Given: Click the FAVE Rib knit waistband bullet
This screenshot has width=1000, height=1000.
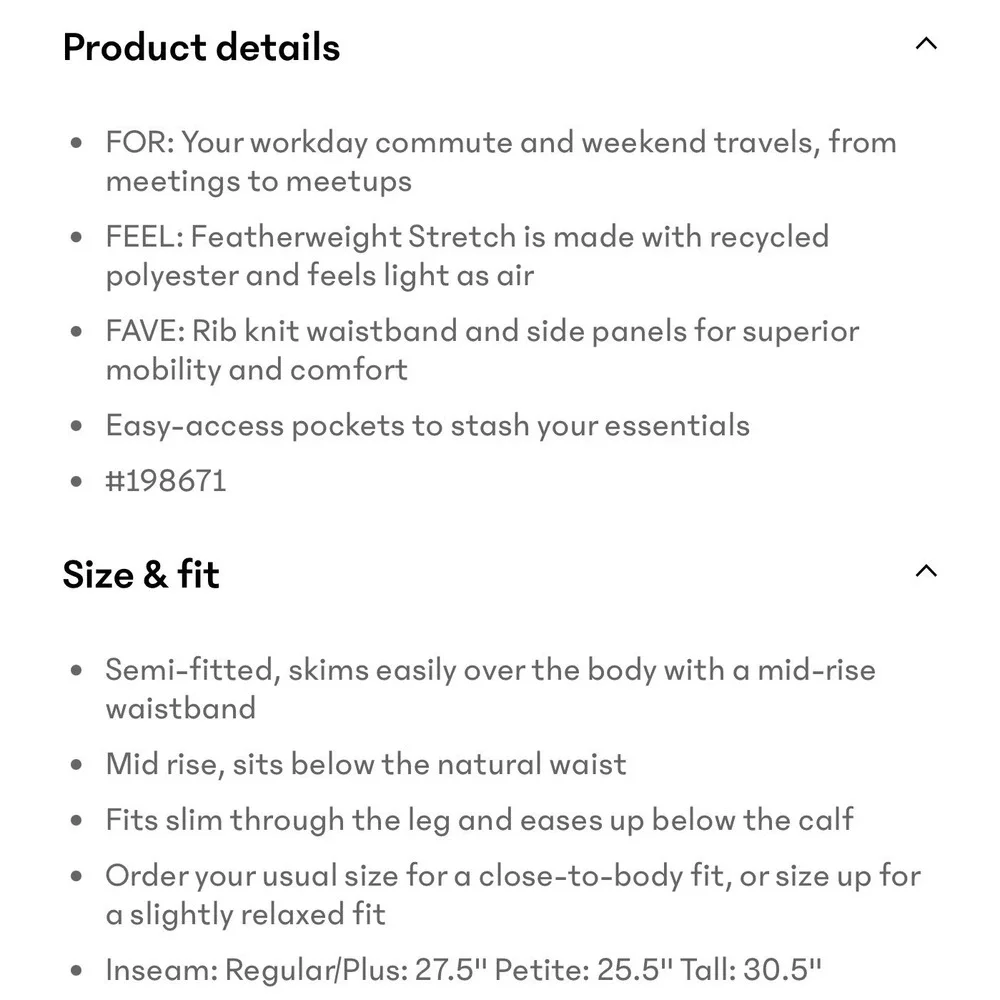Looking at the screenshot, I should coord(483,350).
